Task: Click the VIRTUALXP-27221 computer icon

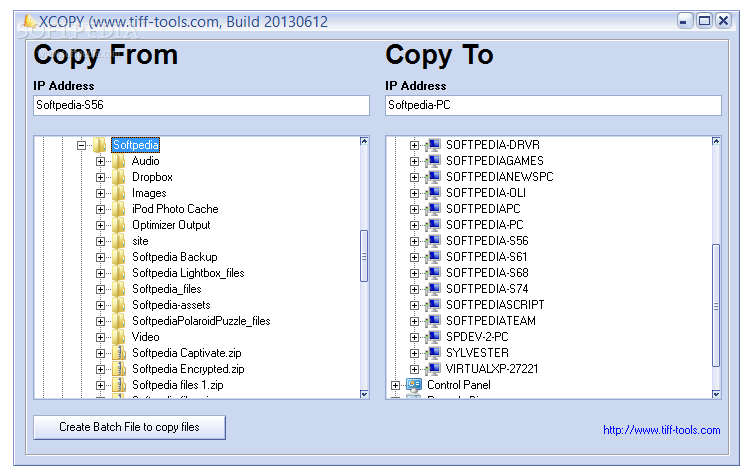Action: 433,369
